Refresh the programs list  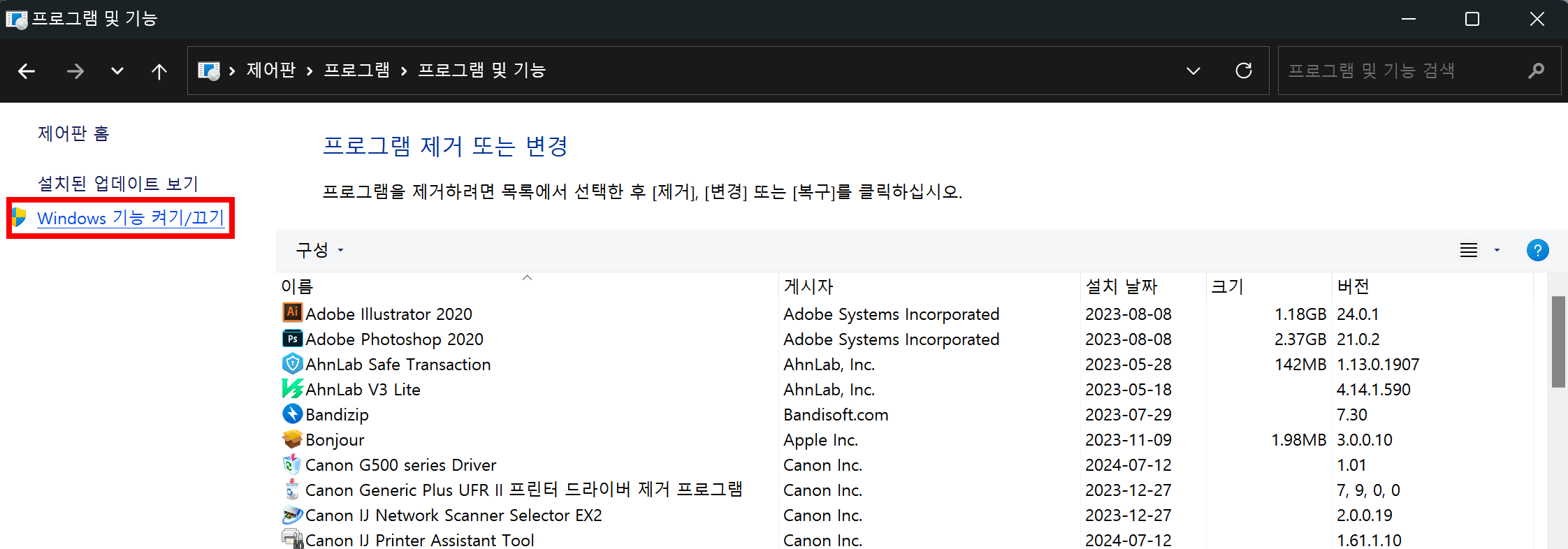pyautogui.click(x=1244, y=71)
